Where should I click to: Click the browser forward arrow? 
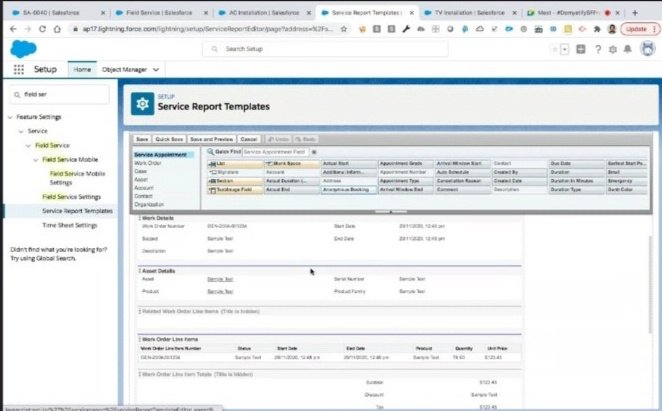(x=28, y=29)
